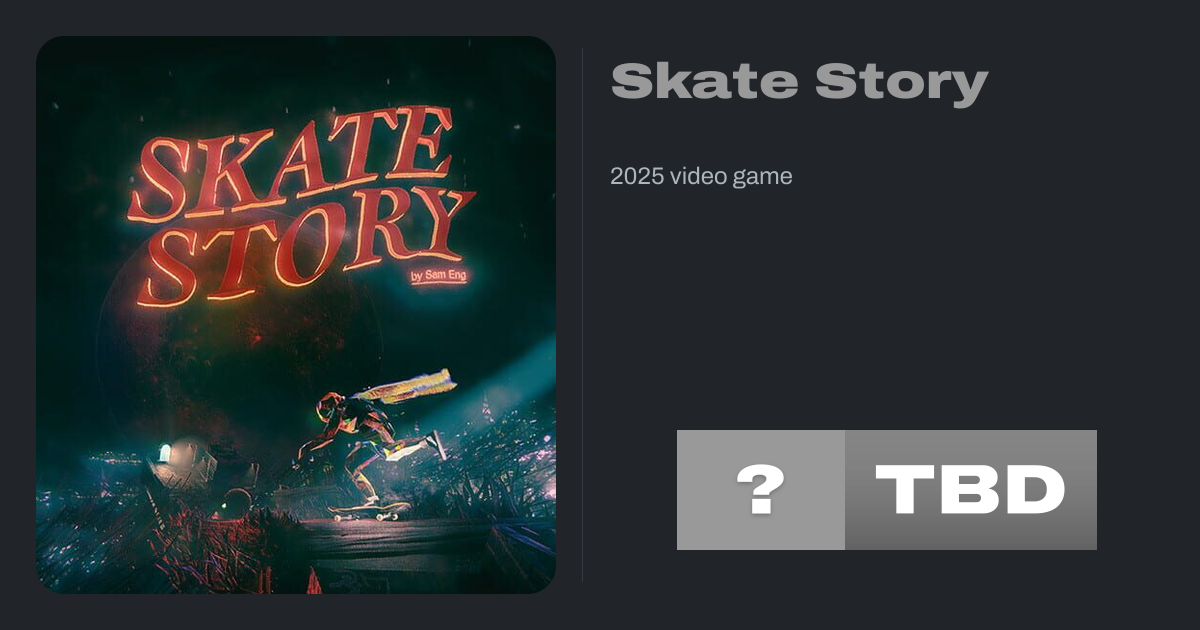Click the "2025 video game" subtitle
The image size is (1200, 630).
tap(701, 177)
